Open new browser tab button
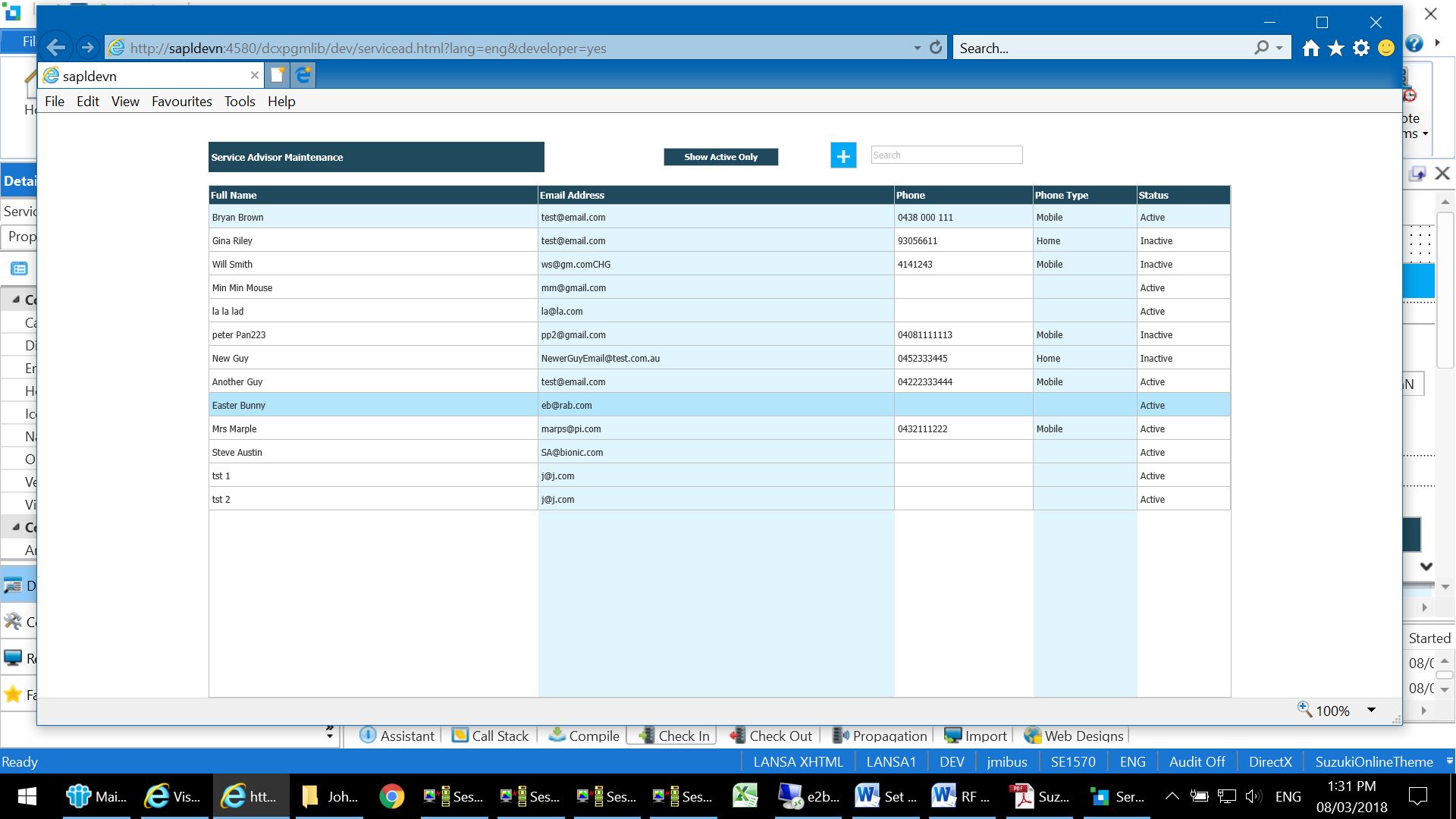Image resolution: width=1456 pixels, height=819 pixels. click(x=278, y=75)
